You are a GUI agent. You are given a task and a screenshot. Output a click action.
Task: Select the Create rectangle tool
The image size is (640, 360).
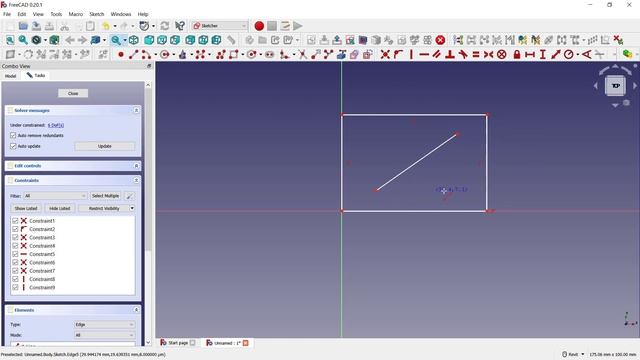pos(233,54)
